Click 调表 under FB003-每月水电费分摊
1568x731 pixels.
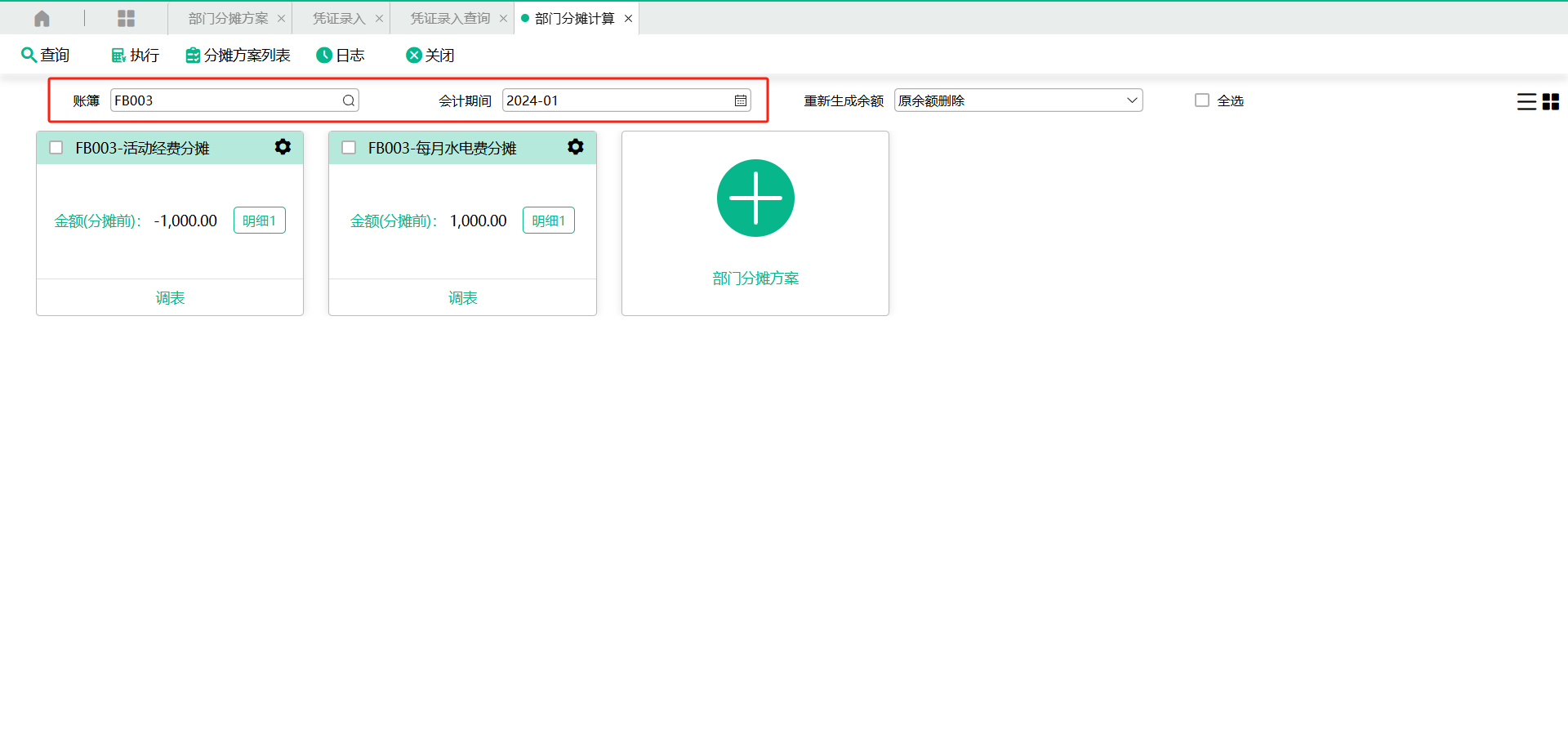(463, 298)
